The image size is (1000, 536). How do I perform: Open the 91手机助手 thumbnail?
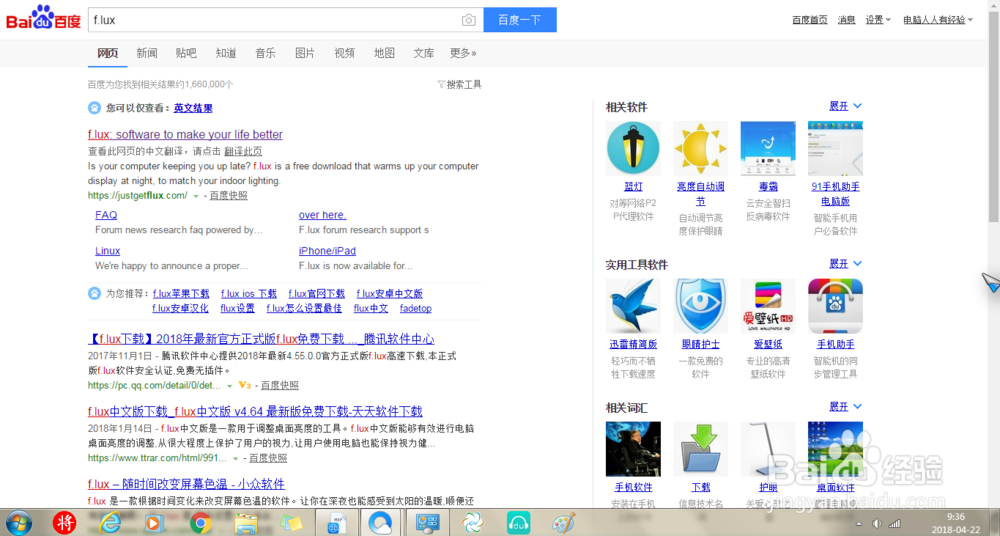[835, 149]
